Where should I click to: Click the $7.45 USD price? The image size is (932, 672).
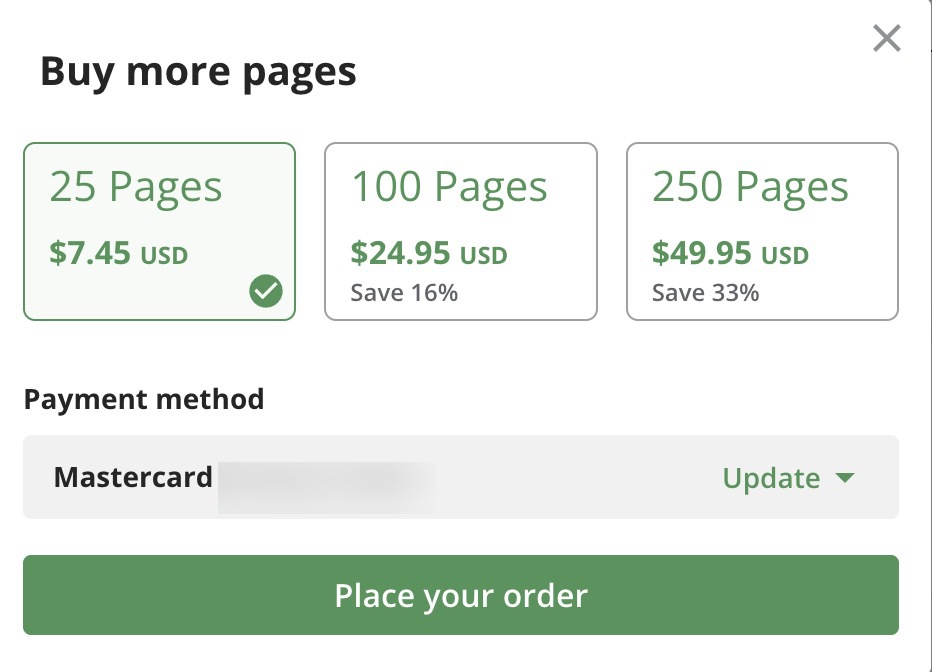pyautogui.click(x=118, y=254)
